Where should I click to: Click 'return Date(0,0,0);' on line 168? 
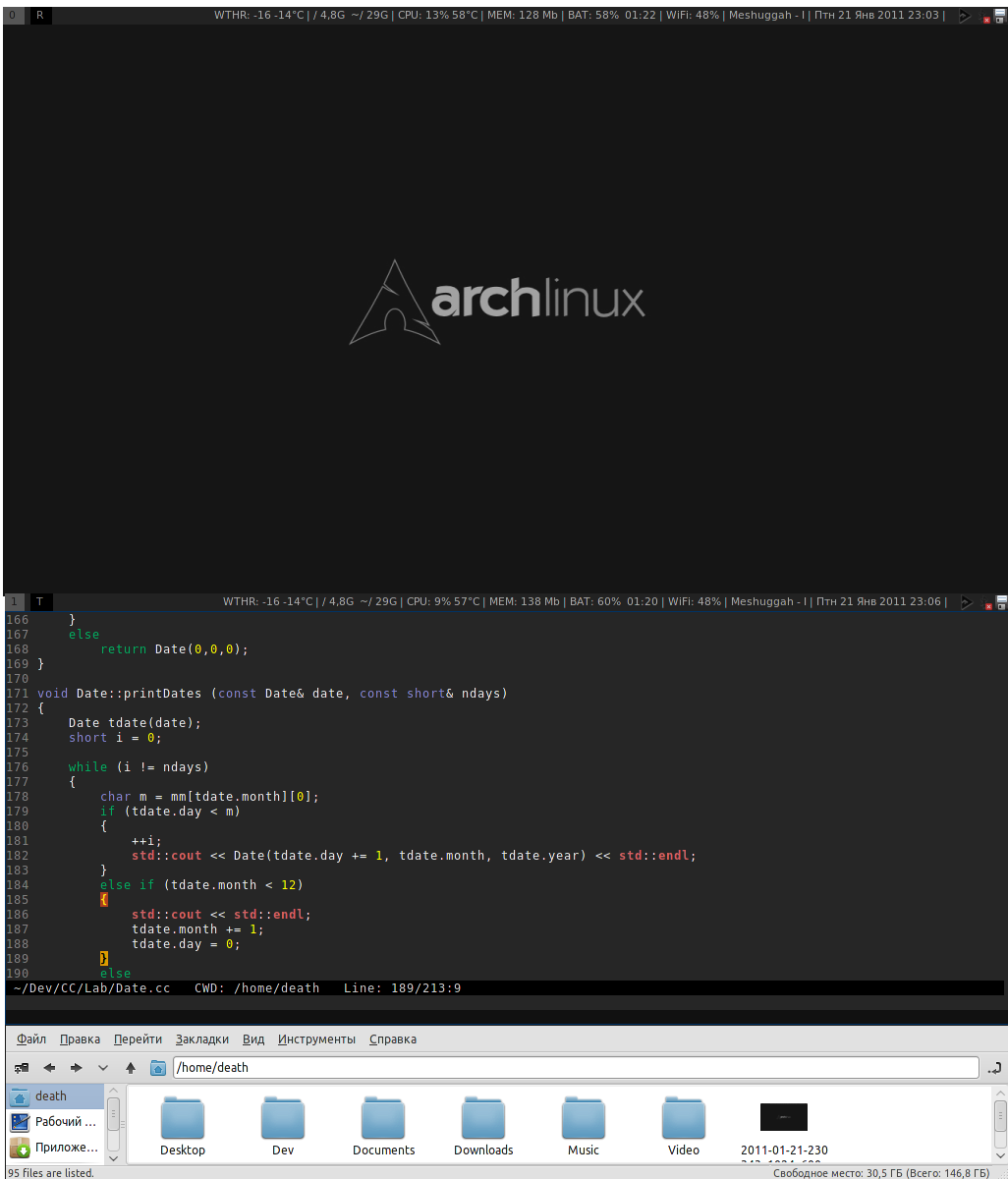(x=175, y=649)
